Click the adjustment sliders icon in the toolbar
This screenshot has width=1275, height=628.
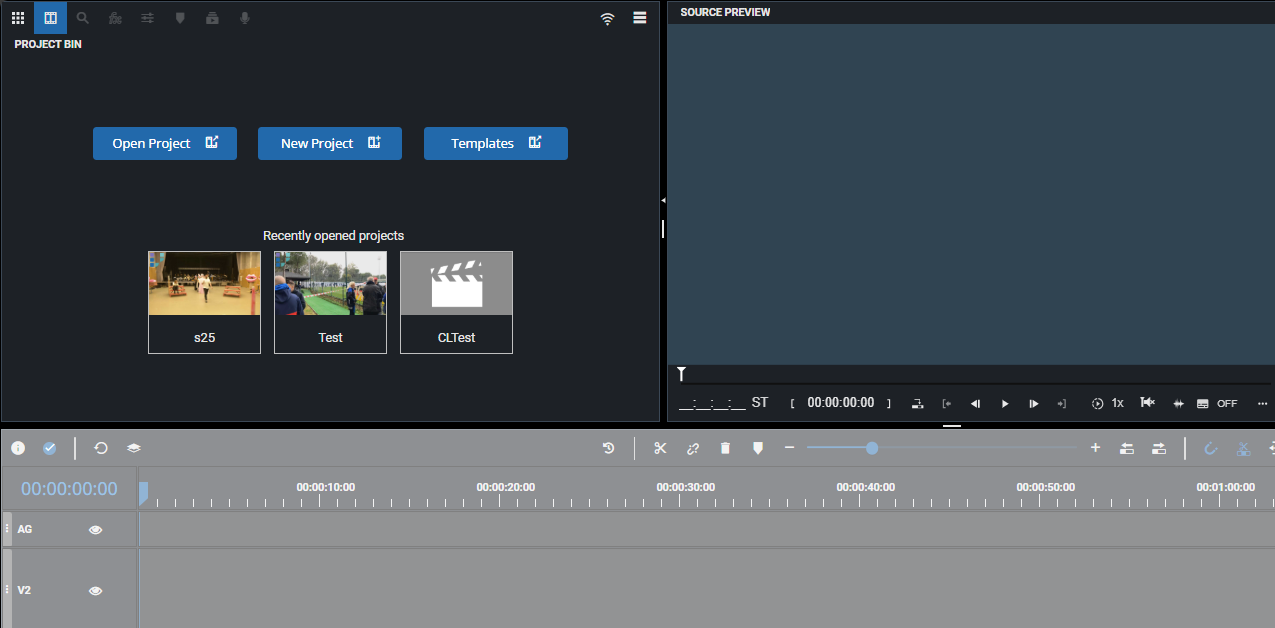point(146,17)
